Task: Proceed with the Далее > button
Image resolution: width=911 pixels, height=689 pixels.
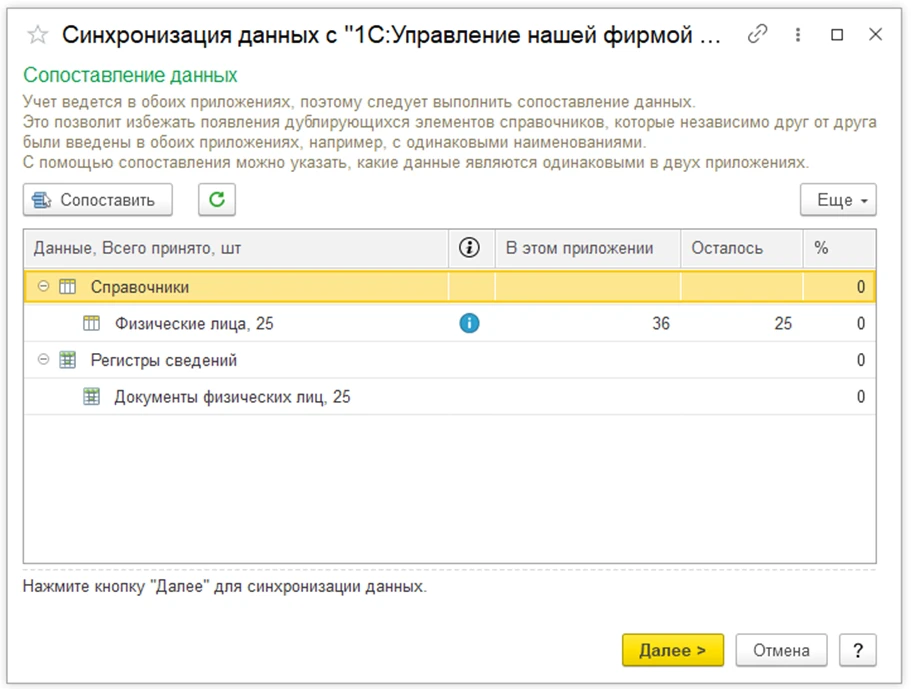Action: [673, 650]
